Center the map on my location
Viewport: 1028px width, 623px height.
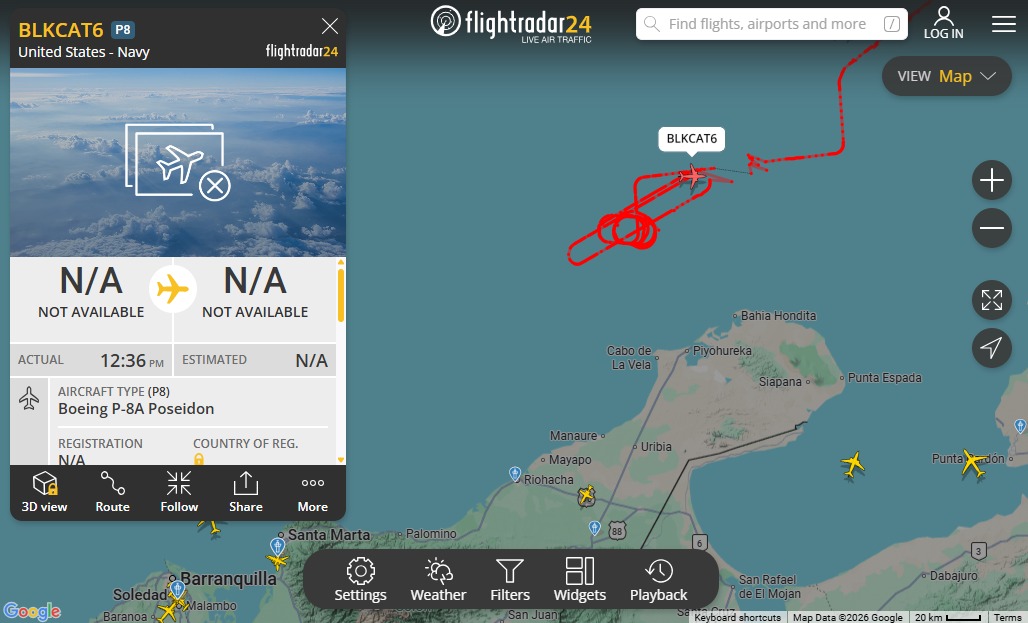pos(992,348)
